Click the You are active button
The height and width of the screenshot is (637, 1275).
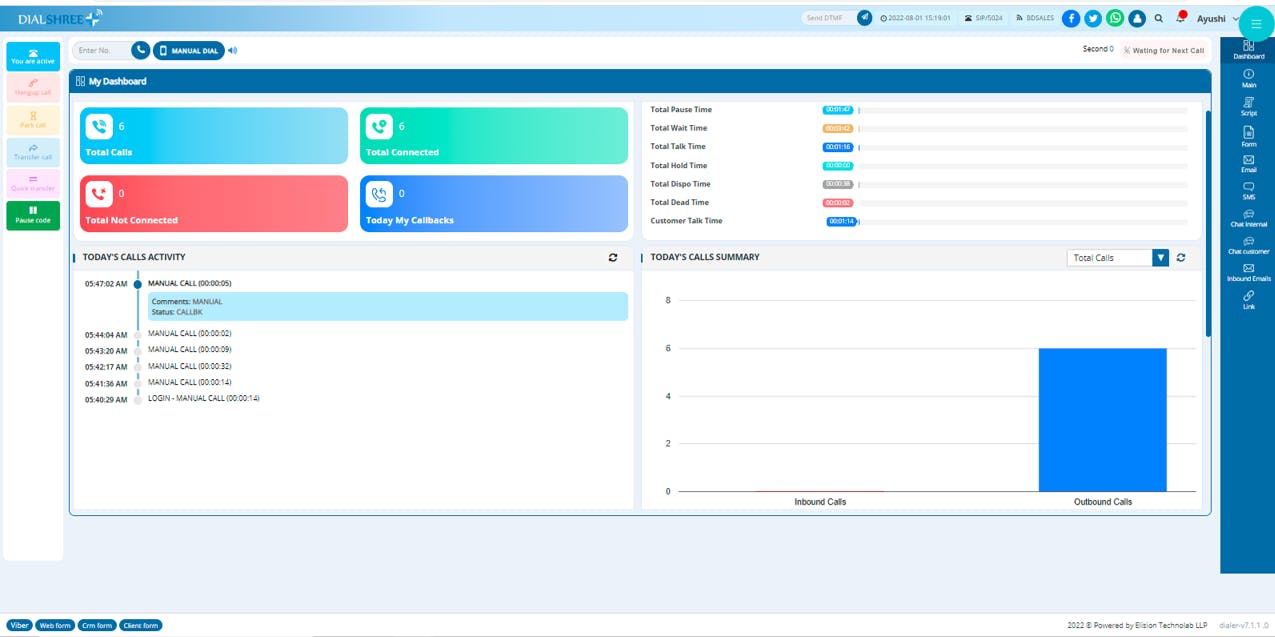tap(33, 56)
